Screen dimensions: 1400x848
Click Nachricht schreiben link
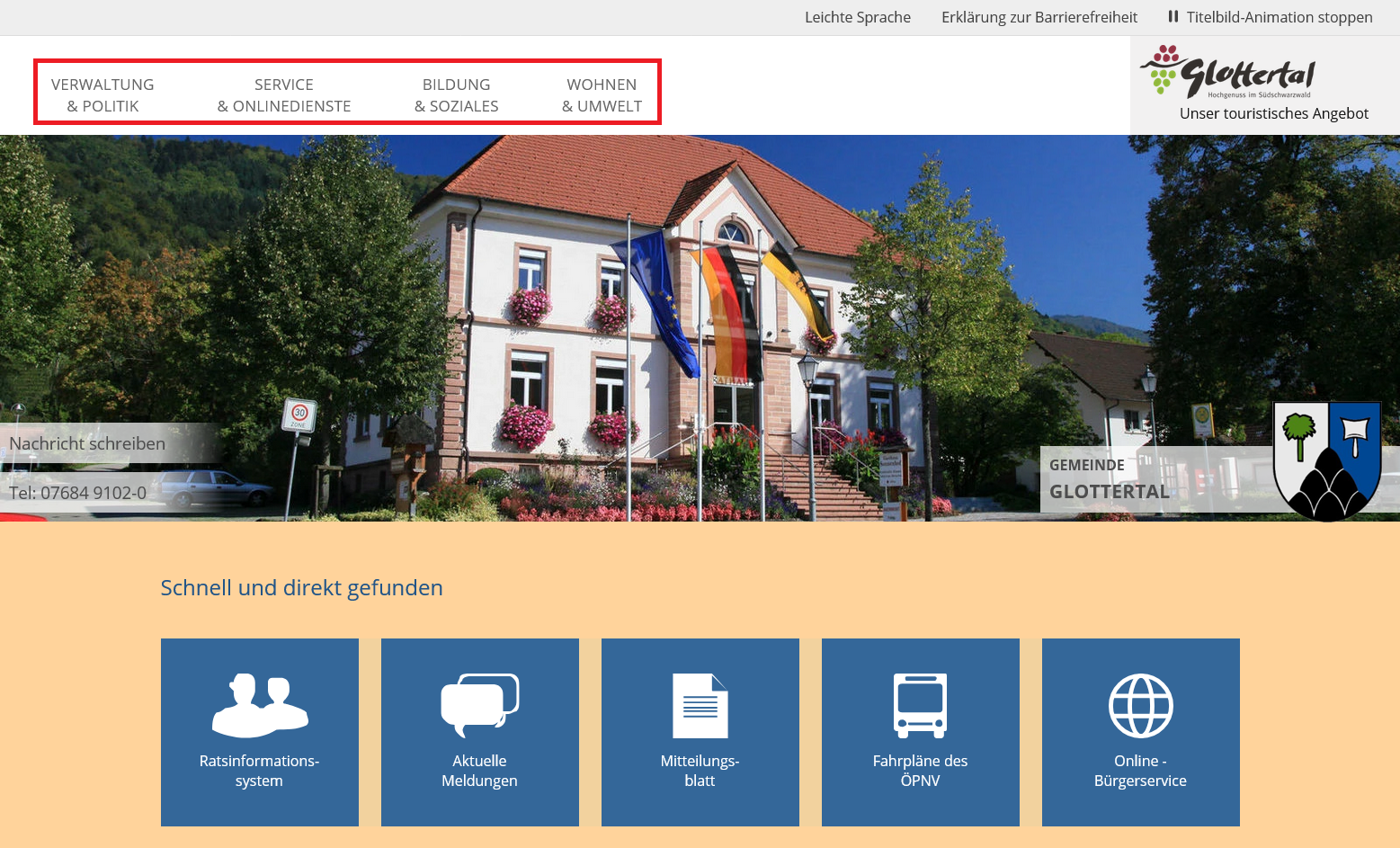click(x=87, y=443)
